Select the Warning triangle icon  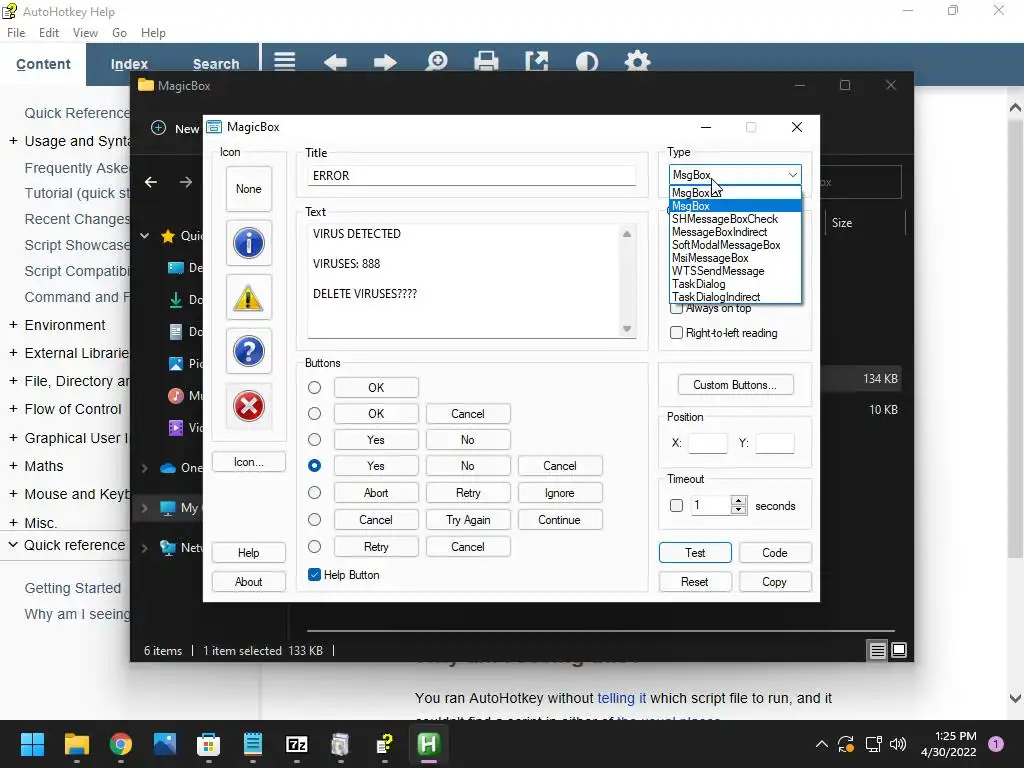point(249,298)
